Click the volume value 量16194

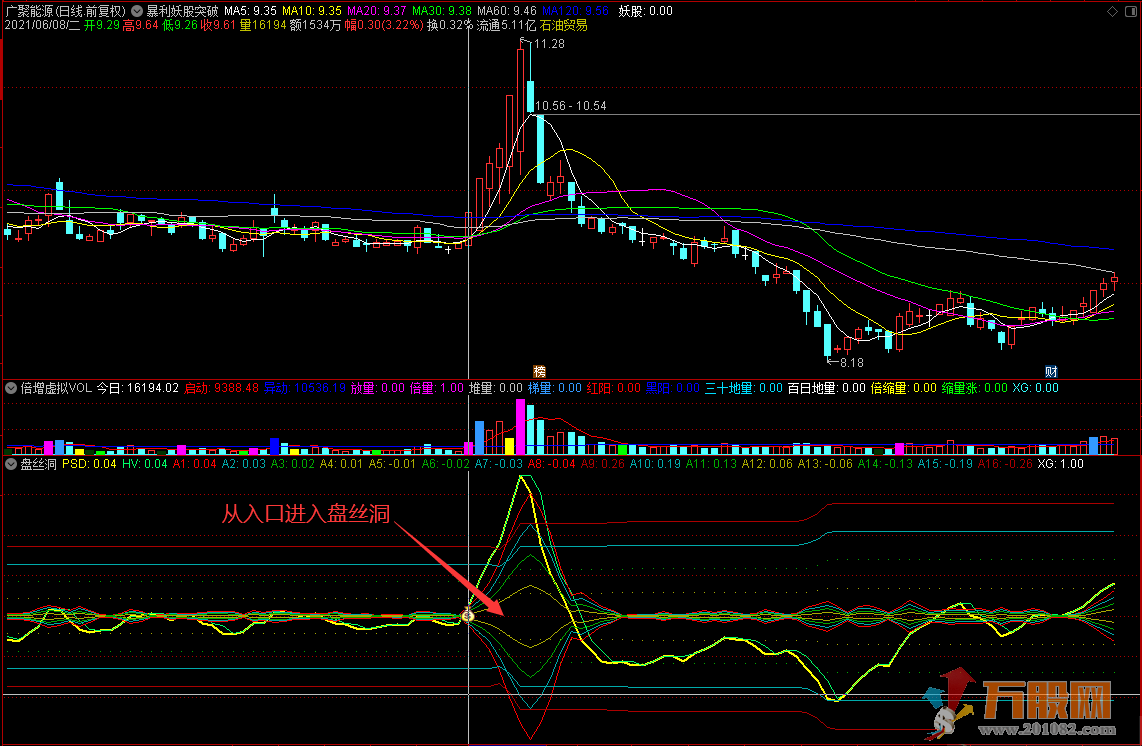263,25
